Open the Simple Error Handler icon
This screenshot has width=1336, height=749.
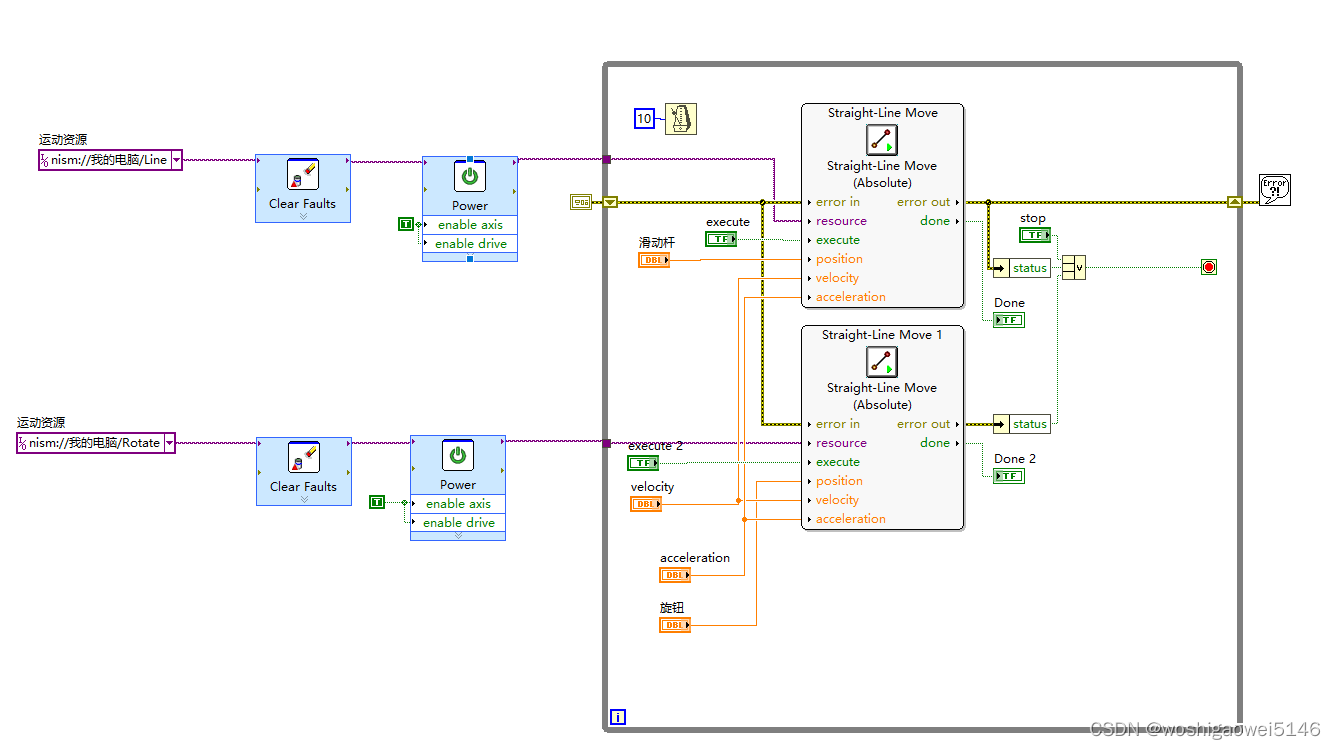[1276, 189]
